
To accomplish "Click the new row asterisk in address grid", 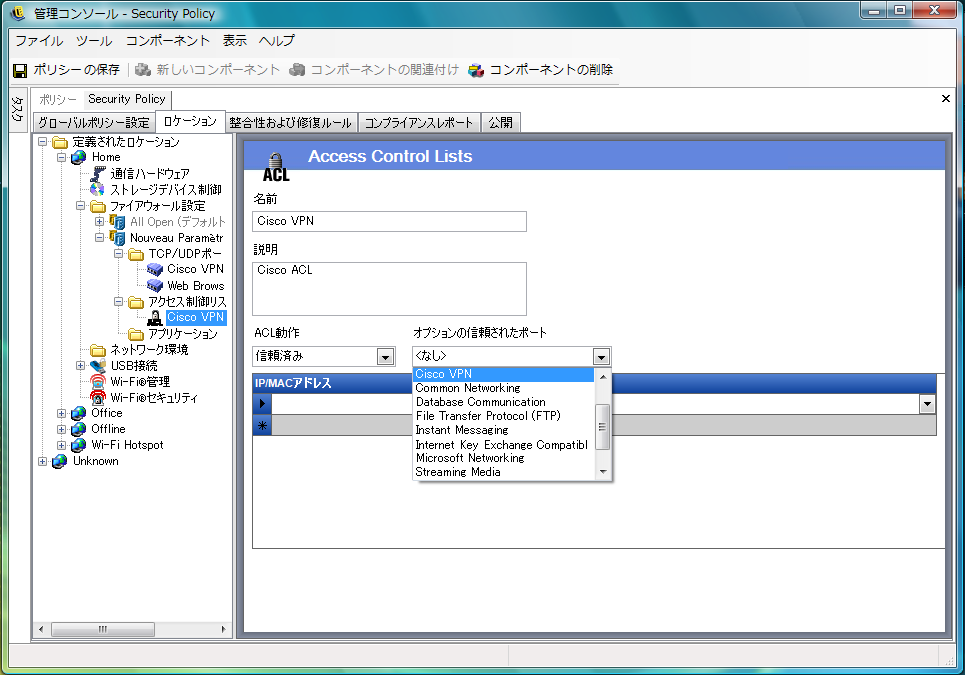I will [x=262, y=426].
